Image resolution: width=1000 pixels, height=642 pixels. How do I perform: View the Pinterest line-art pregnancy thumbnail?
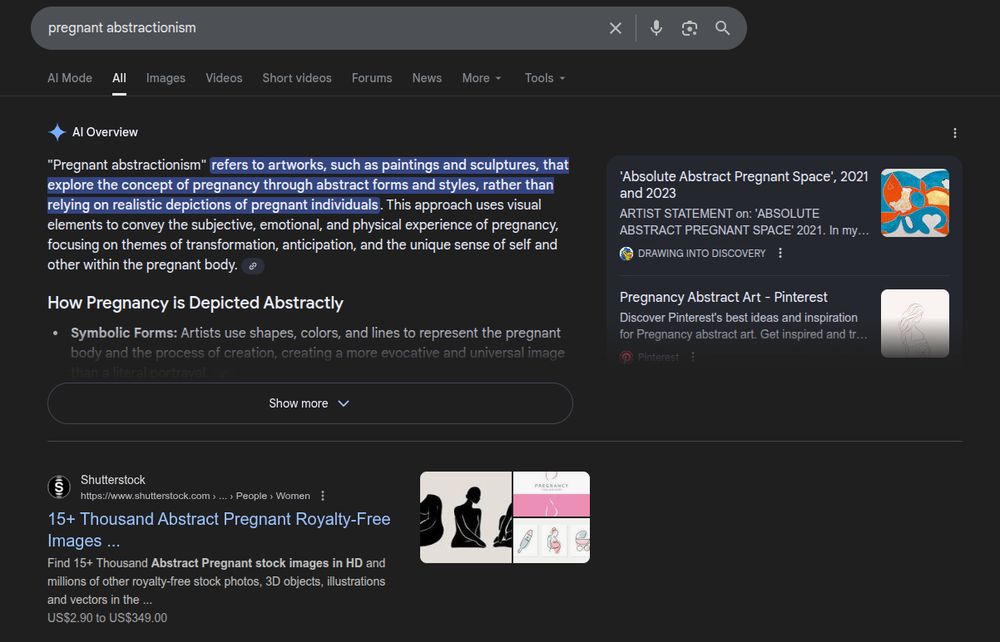point(915,323)
